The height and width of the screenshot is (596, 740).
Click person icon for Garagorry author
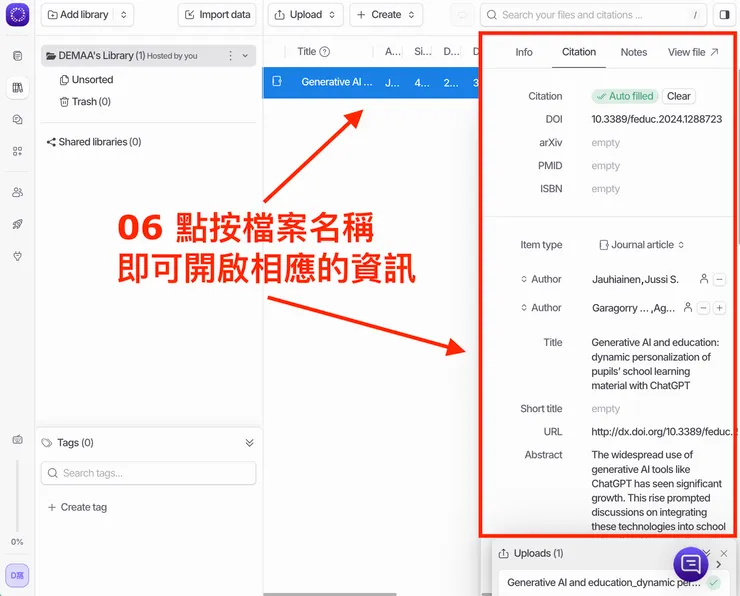point(688,308)
